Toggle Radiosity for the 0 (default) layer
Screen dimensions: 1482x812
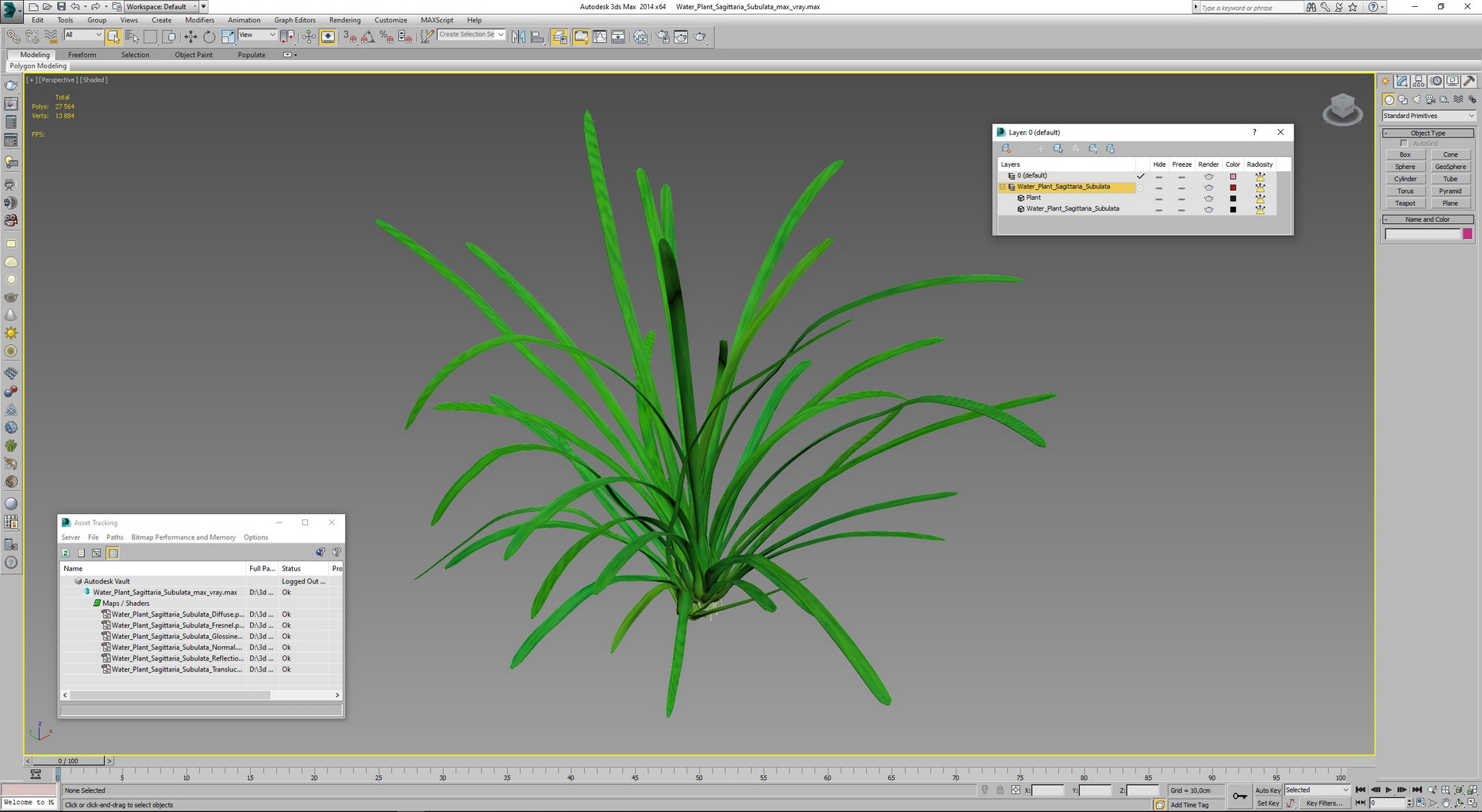tap(1260, 176)
